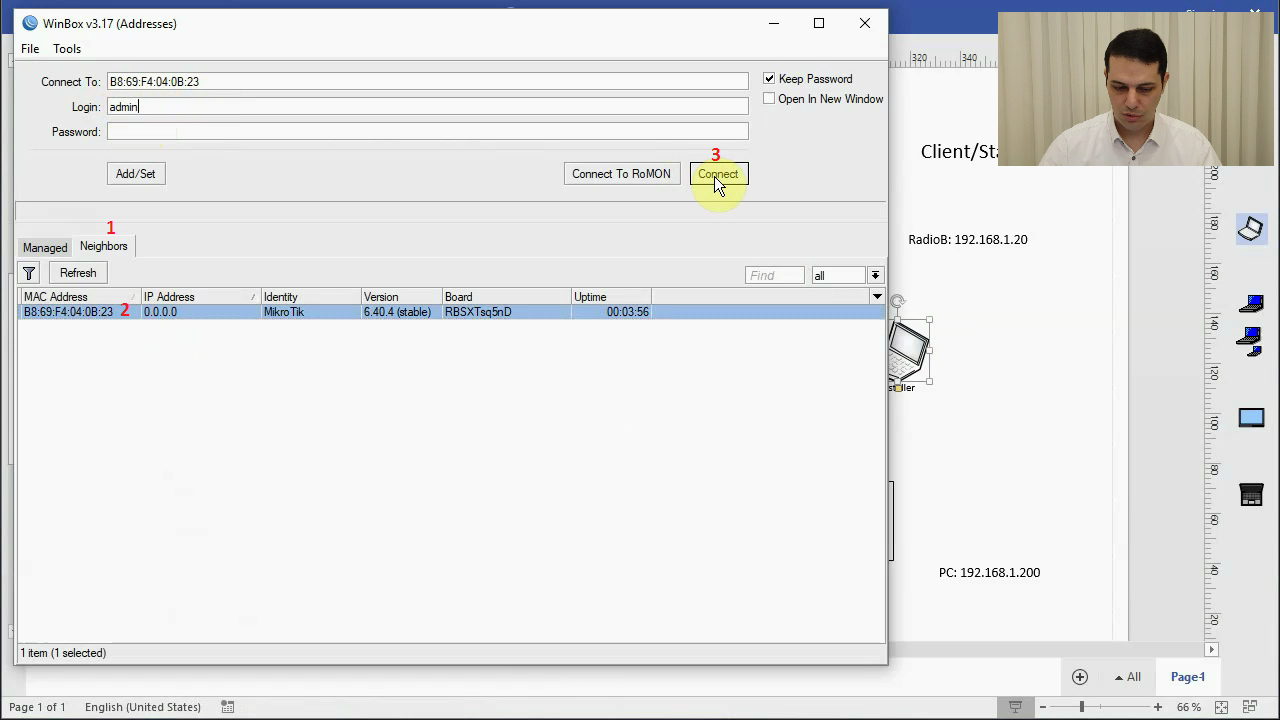Click the Uptime column header

(611, 297)
